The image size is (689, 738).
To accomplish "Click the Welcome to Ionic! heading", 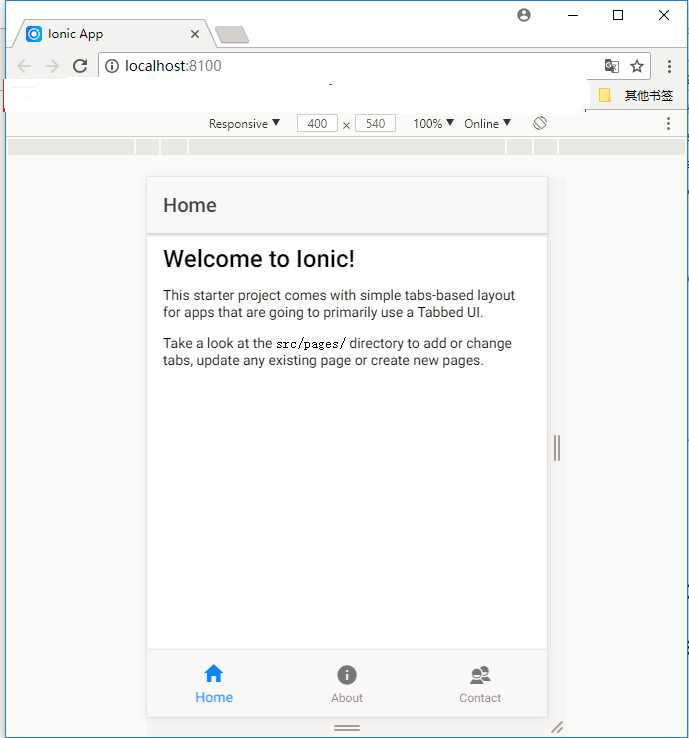I will [259, 259].
